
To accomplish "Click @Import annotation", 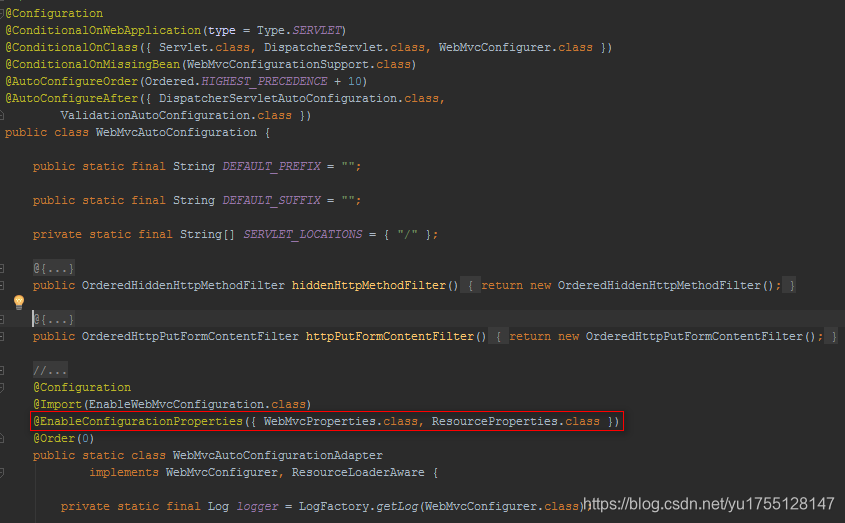I will (57, 404).
